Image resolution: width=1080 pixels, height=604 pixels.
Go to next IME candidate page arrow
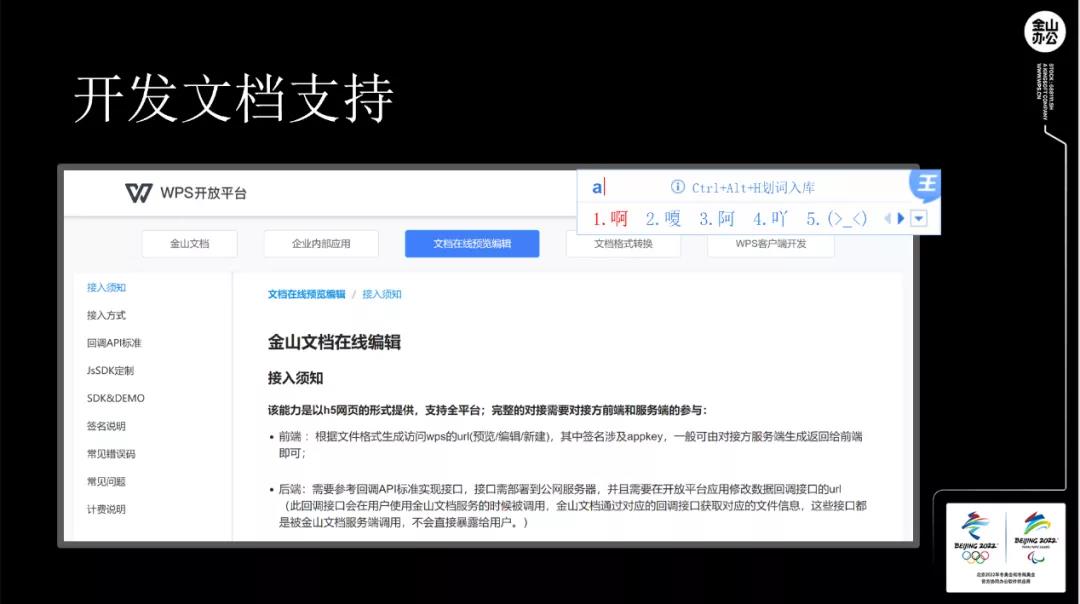[x=900, y=219]
